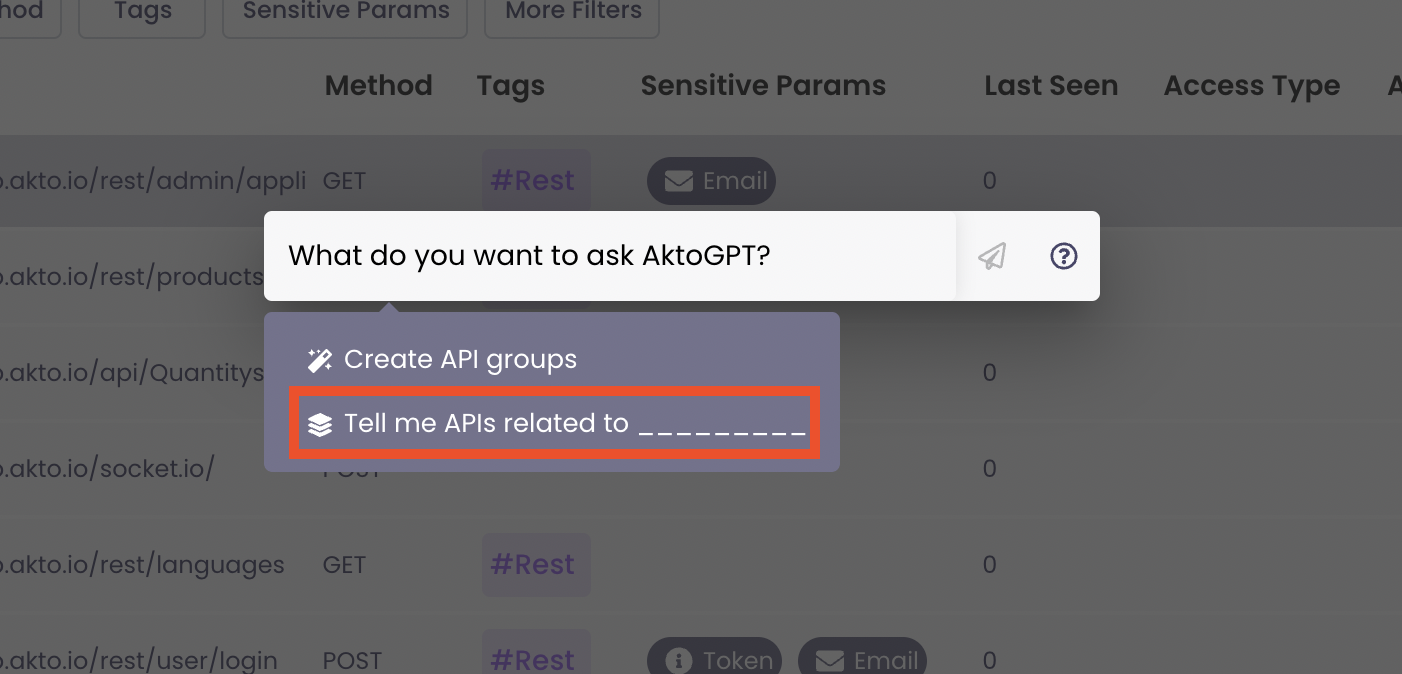The height and width of the screenshot is (674, 1402).
Task: Expand the More Filters button
Action: (x=572, y=13)
